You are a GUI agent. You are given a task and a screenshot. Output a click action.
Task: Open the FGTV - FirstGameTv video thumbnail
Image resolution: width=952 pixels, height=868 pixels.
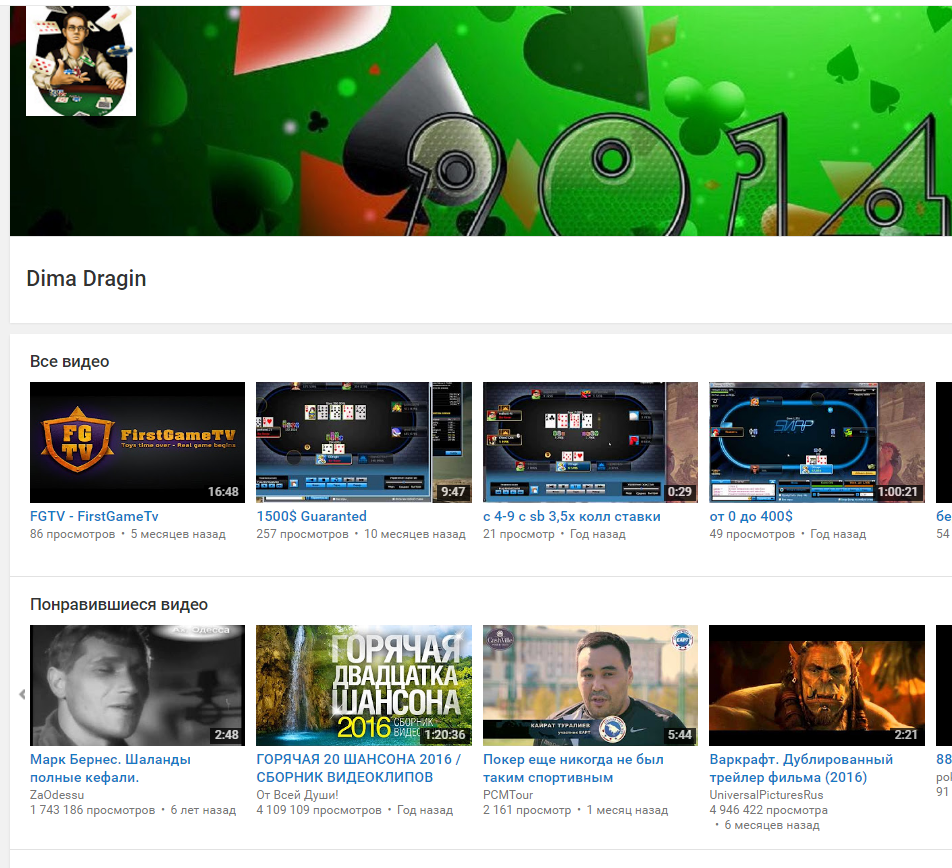(x=137, y=442)
